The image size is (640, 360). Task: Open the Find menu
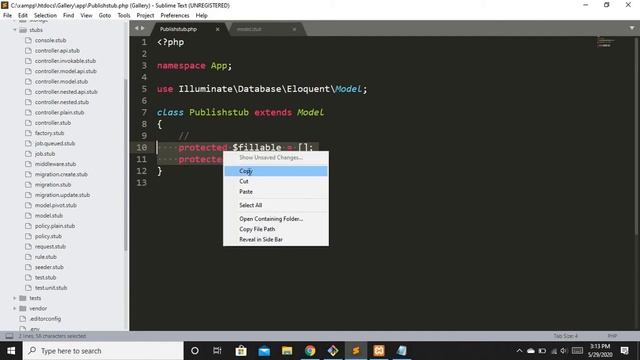pyautogui.click(x=69, y=16)
